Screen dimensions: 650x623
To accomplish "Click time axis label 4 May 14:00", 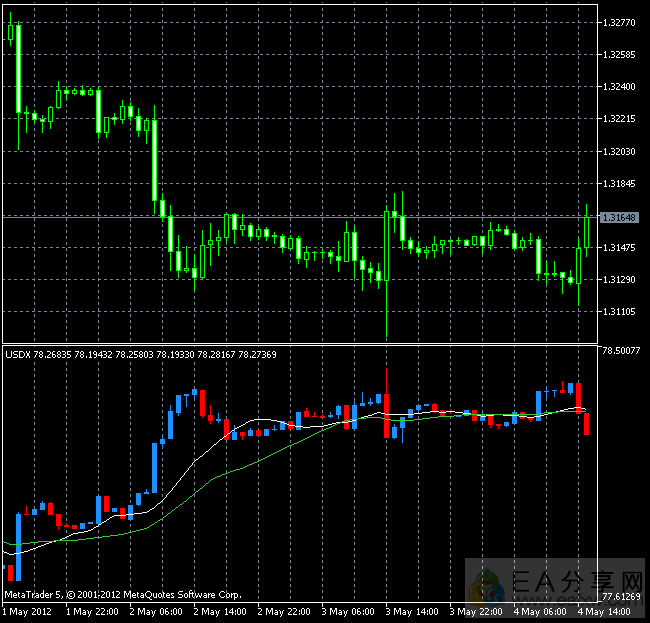I will [604, 612].
